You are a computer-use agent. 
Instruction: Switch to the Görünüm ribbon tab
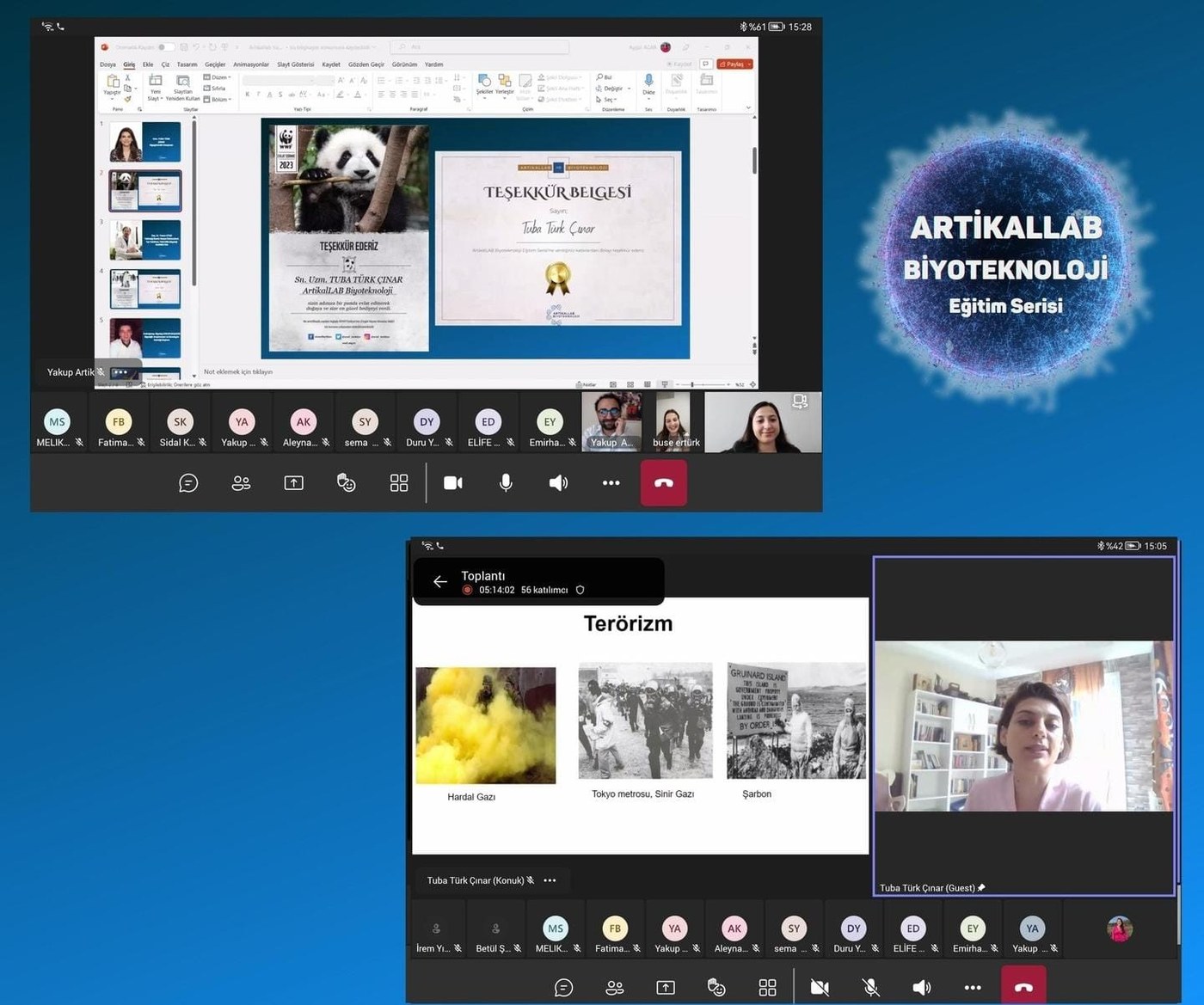tap(404, 64)
